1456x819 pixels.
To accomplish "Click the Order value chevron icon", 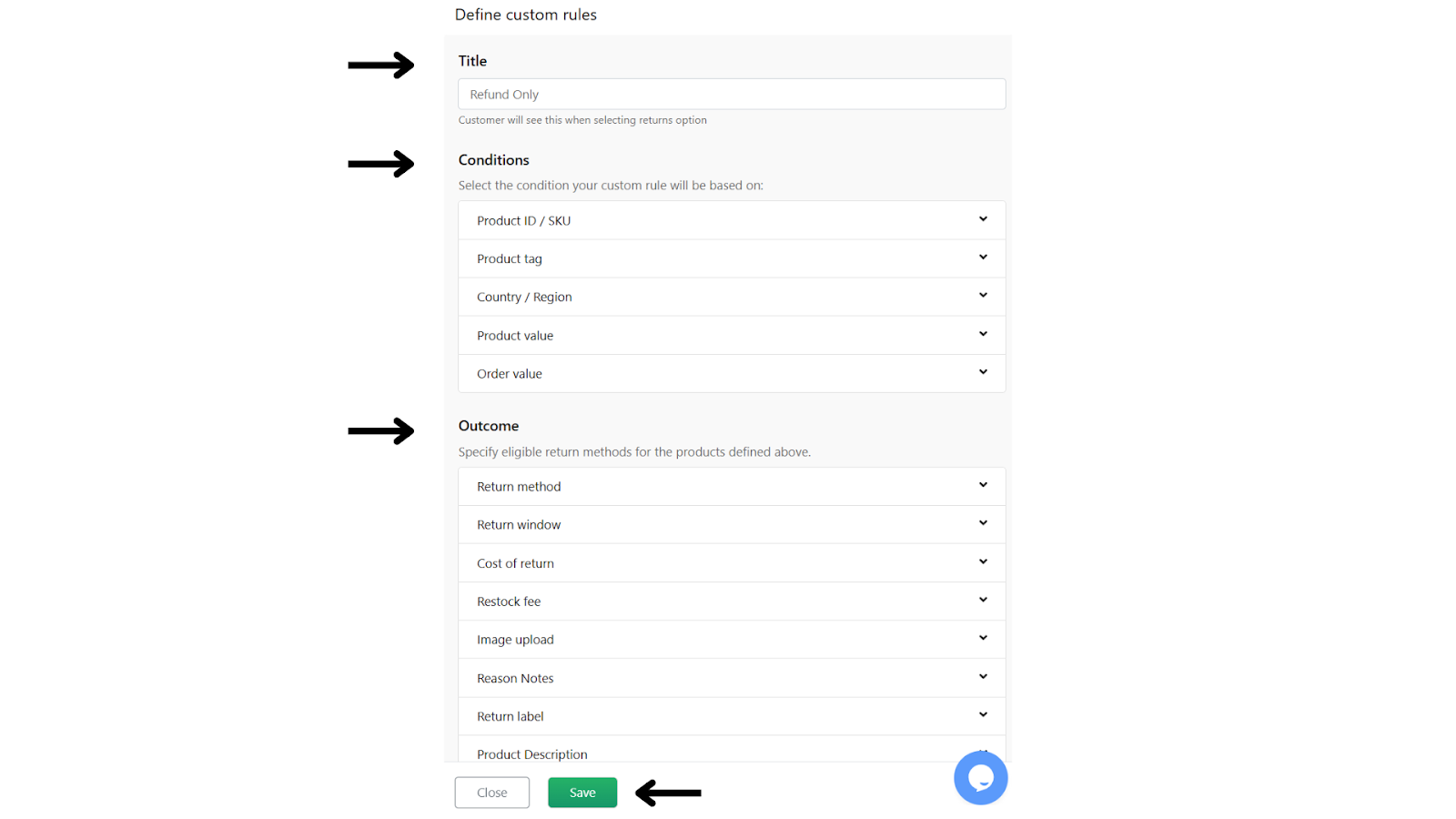I will 983,372.
